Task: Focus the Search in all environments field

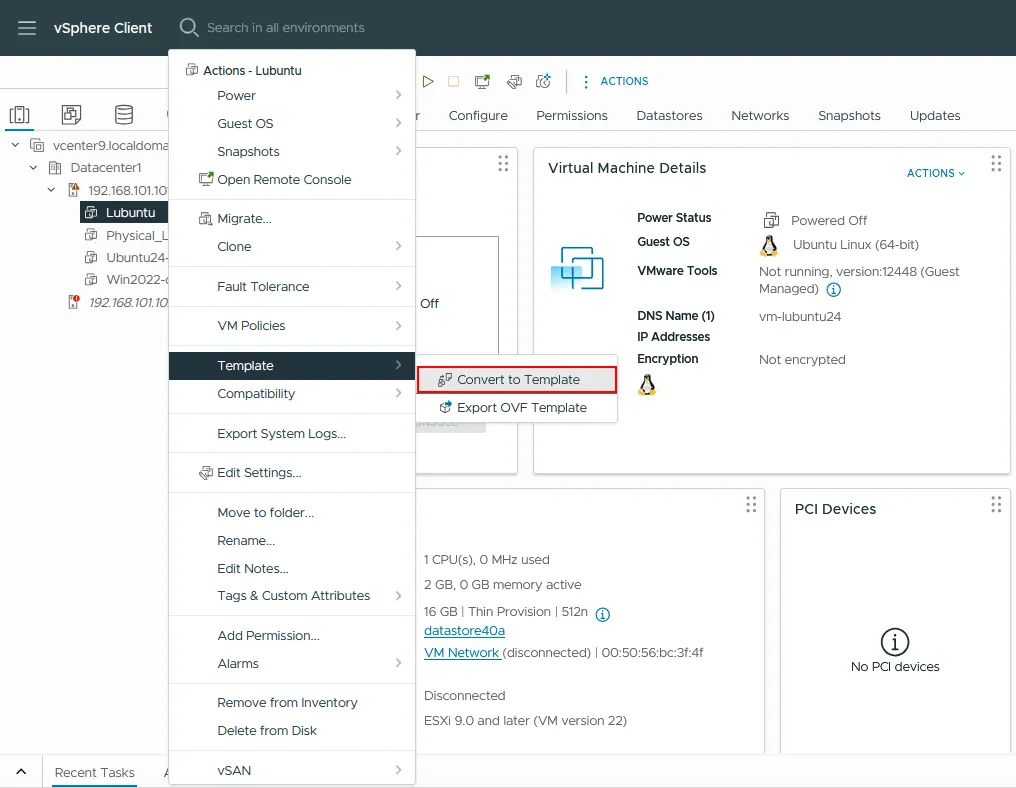Action: (x=286, y=28)
